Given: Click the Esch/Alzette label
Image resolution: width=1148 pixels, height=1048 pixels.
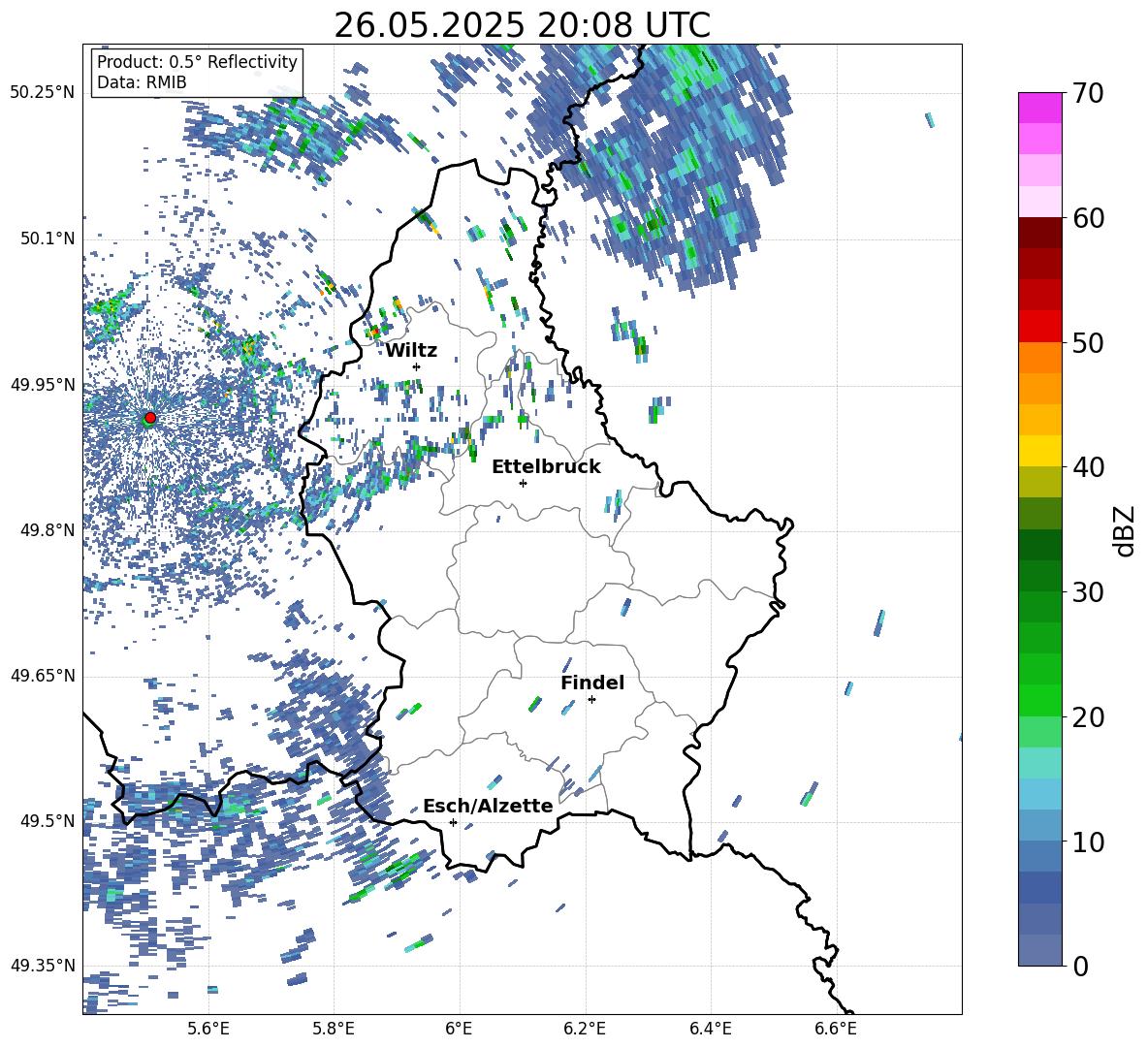Looking at the screenshot, I should coord(488,806).
